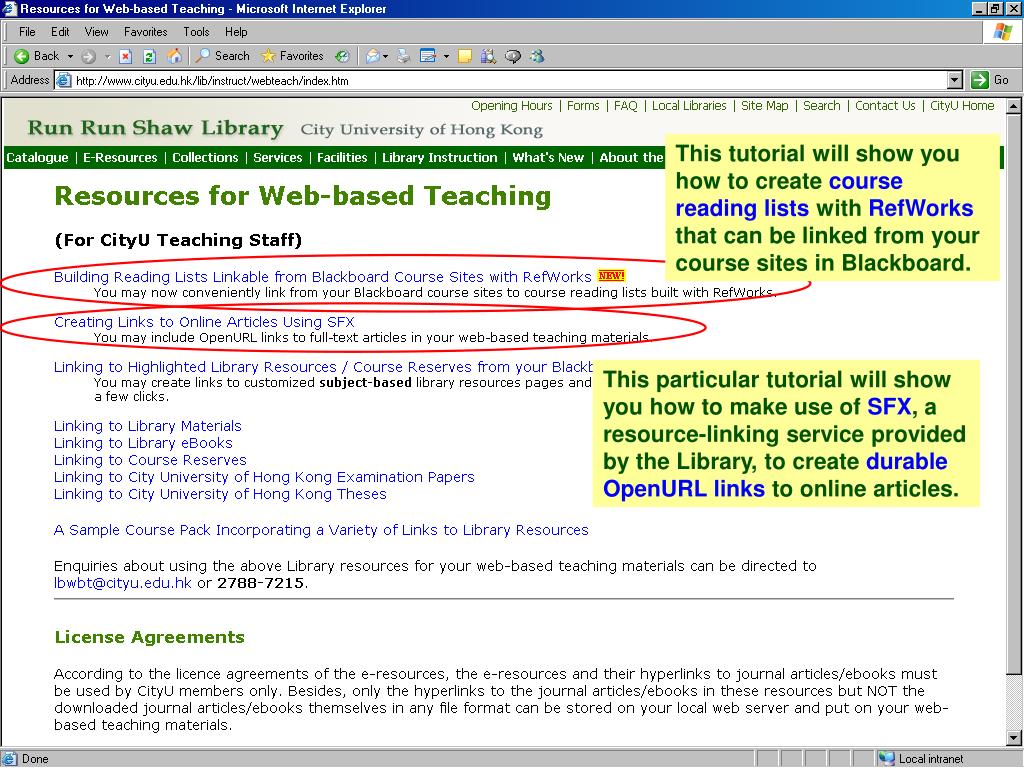Click the Mail toolbar icon
This screenshot has width=1024, height=768.
(x=373, y=57)
